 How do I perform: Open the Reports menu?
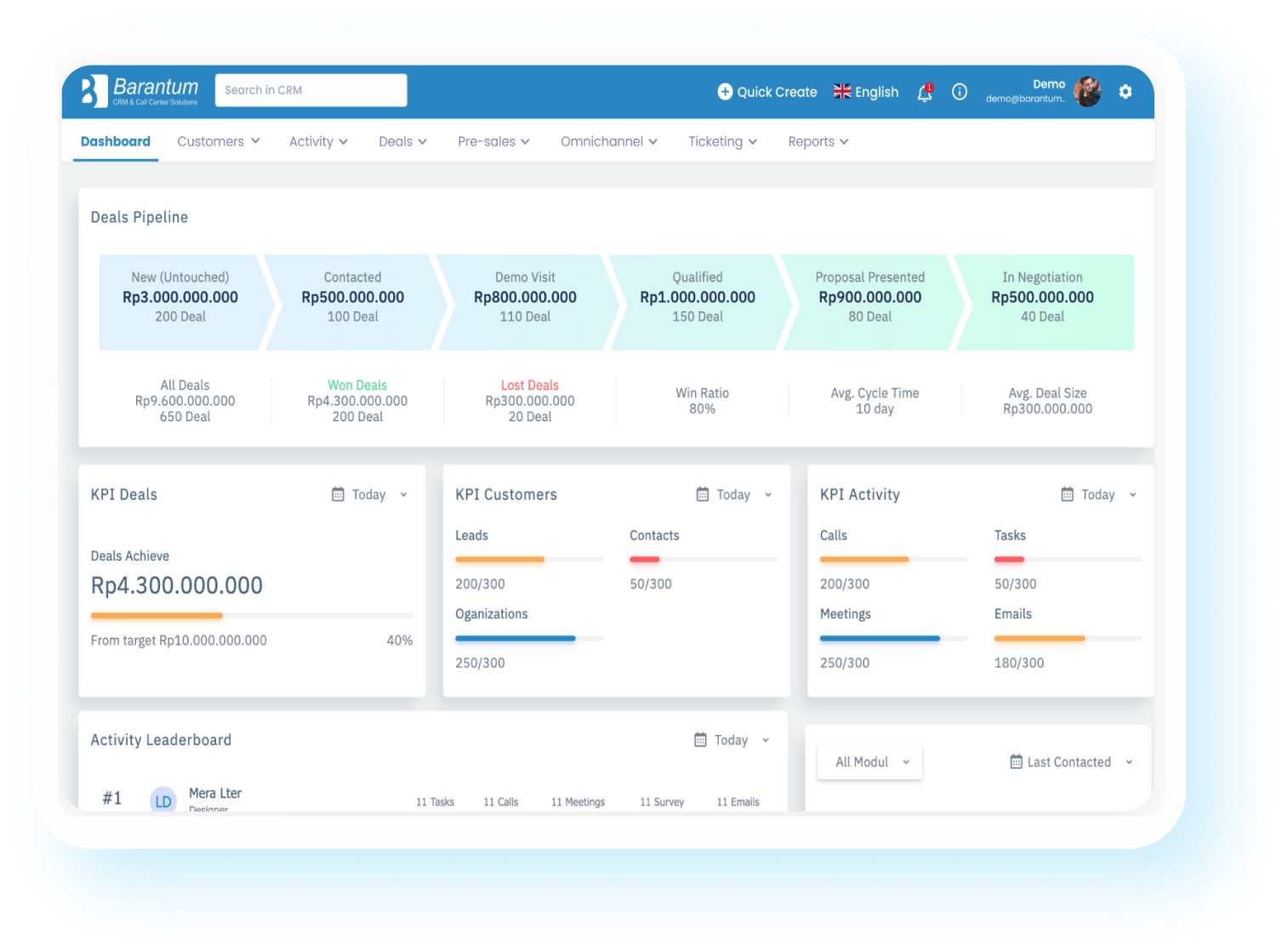point(818,141)
